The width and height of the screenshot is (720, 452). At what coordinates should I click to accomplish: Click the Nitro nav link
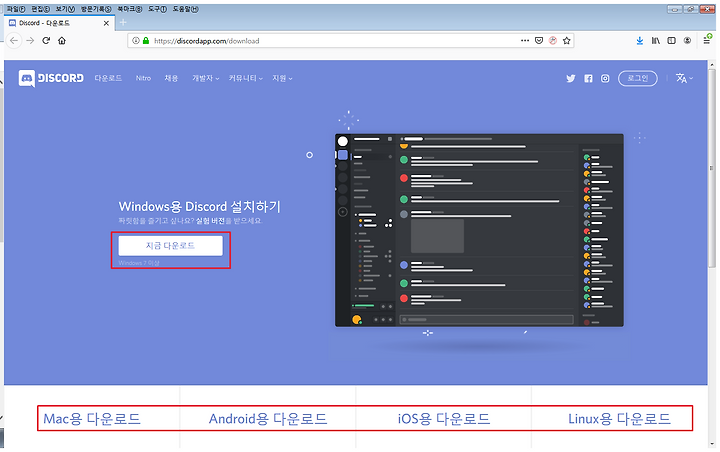click(x=143, y=78)
